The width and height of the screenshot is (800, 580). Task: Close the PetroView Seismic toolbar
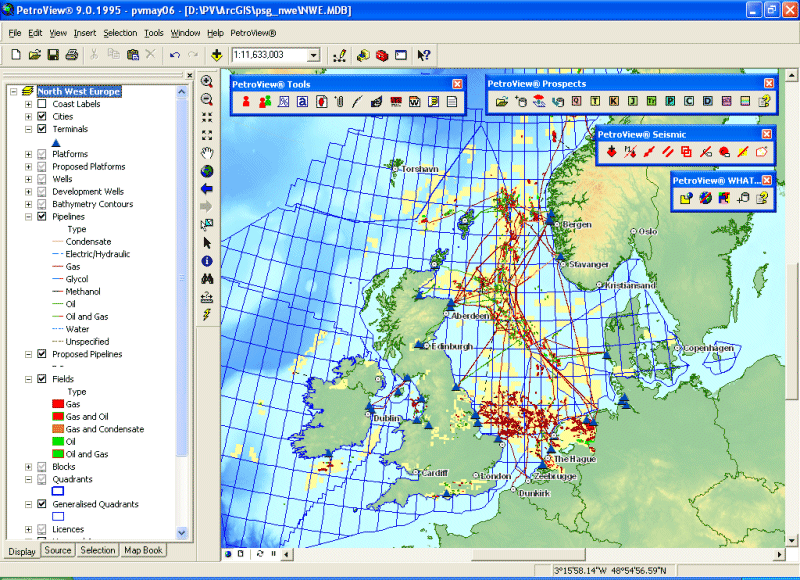(x=767, y=134)
